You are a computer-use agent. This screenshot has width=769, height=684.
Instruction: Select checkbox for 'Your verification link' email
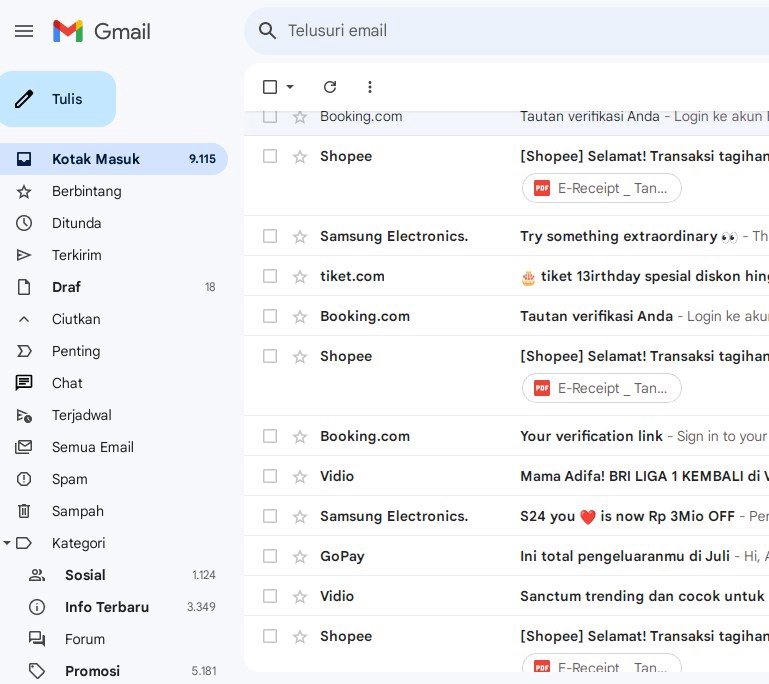coord(270,436)
